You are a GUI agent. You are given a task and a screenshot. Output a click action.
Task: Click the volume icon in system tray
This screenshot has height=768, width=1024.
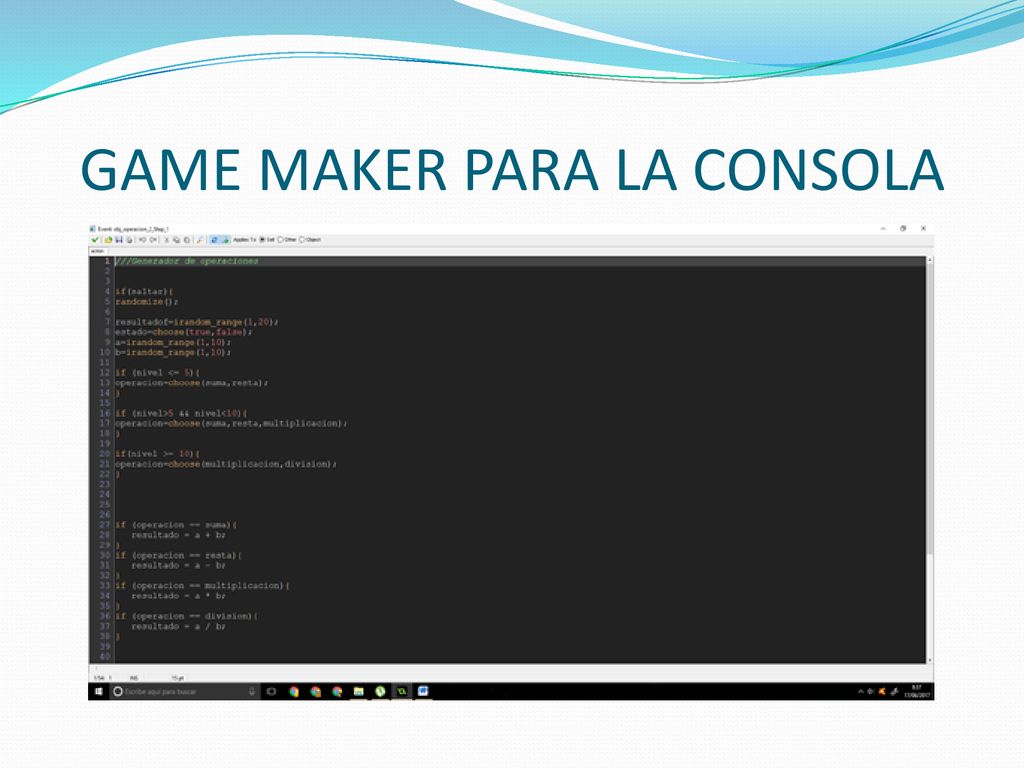pyautogui.click(x=871, y=692)
